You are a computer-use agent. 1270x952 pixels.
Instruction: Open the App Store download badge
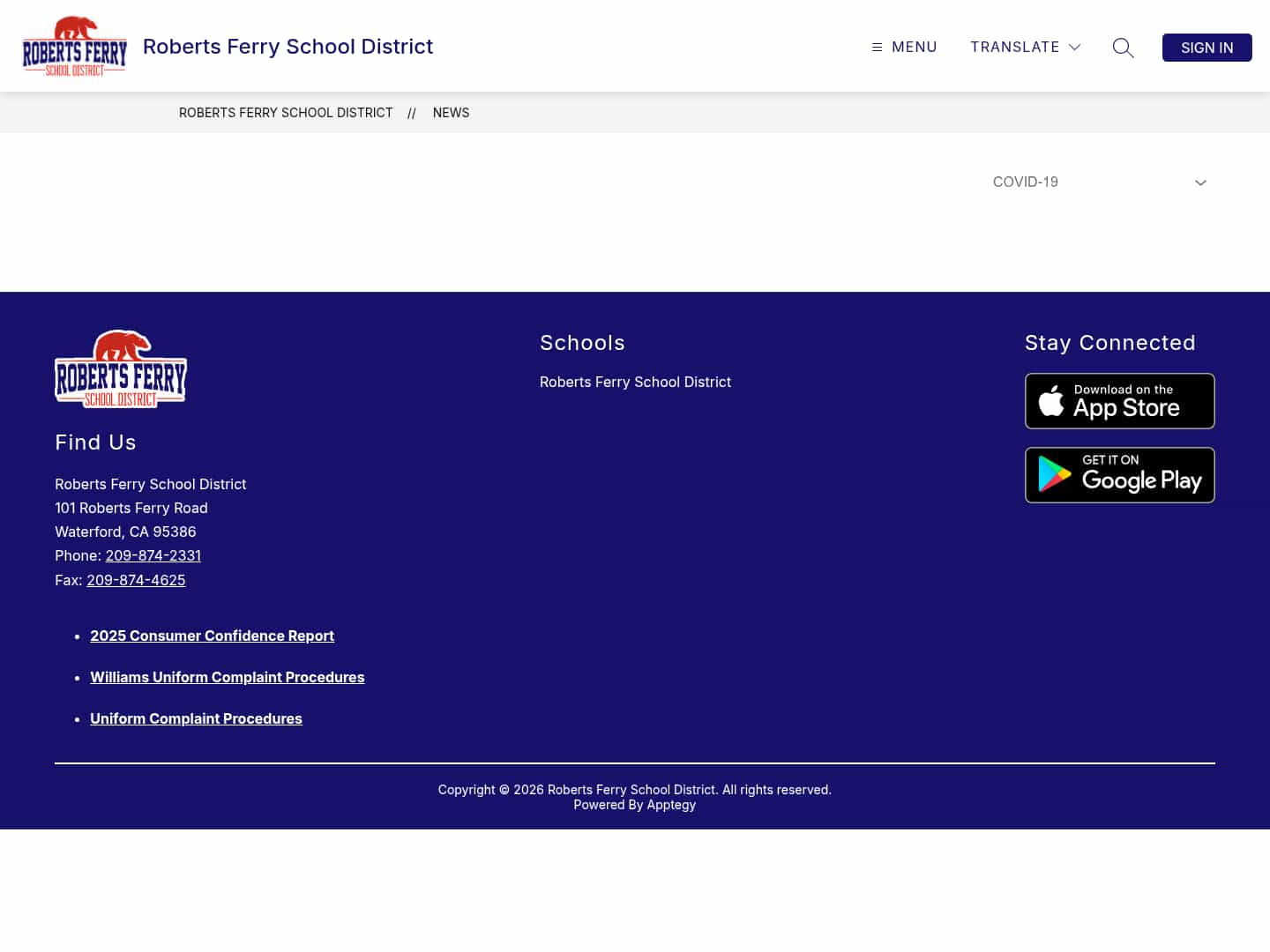pos(1119,401)
